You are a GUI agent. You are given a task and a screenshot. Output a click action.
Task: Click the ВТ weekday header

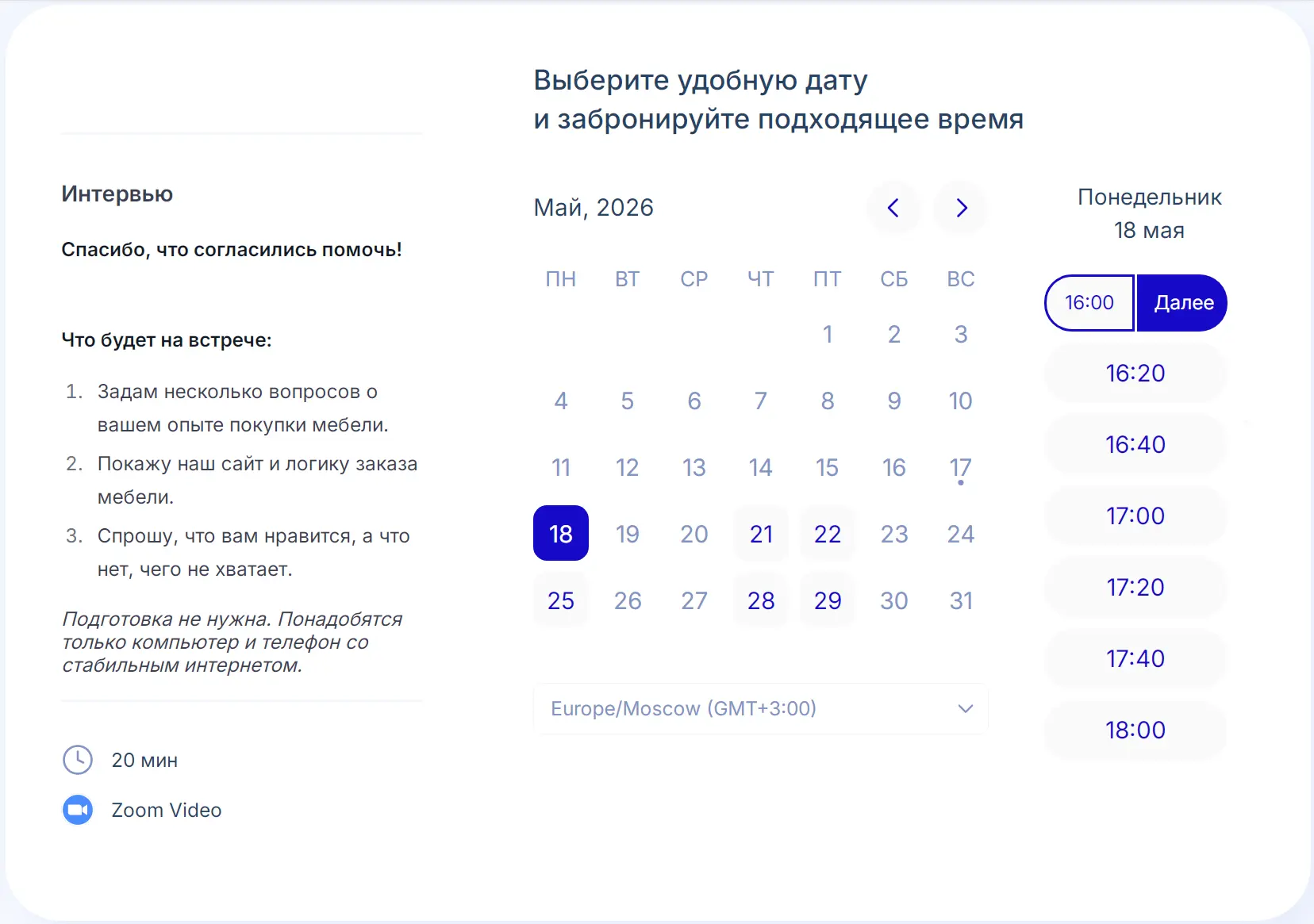[628, 279]
